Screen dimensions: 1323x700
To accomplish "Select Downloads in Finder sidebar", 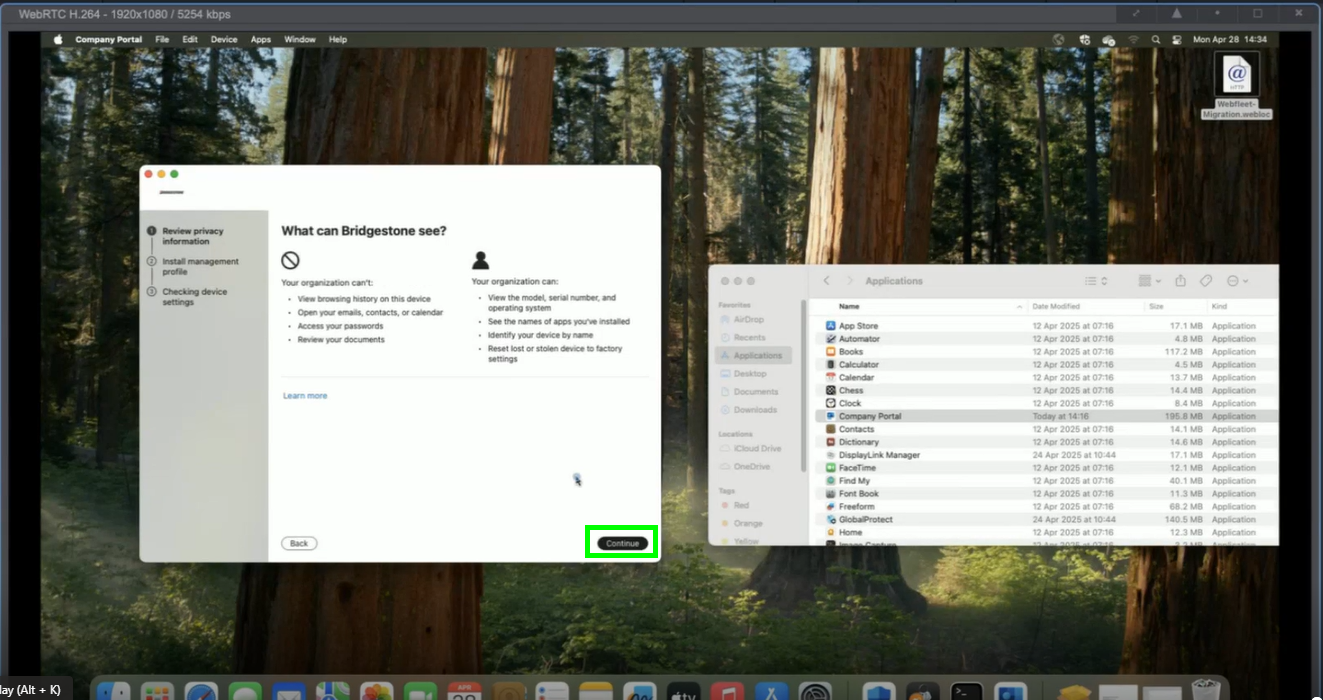I will [x=754, y=409].
